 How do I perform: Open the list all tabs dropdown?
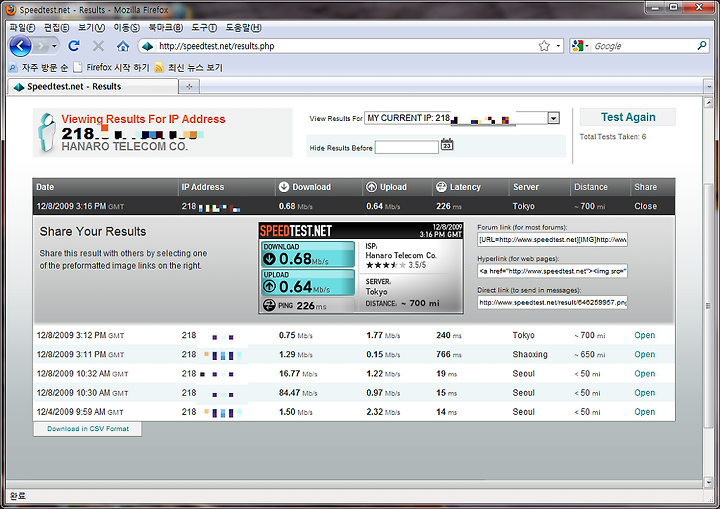709,86
